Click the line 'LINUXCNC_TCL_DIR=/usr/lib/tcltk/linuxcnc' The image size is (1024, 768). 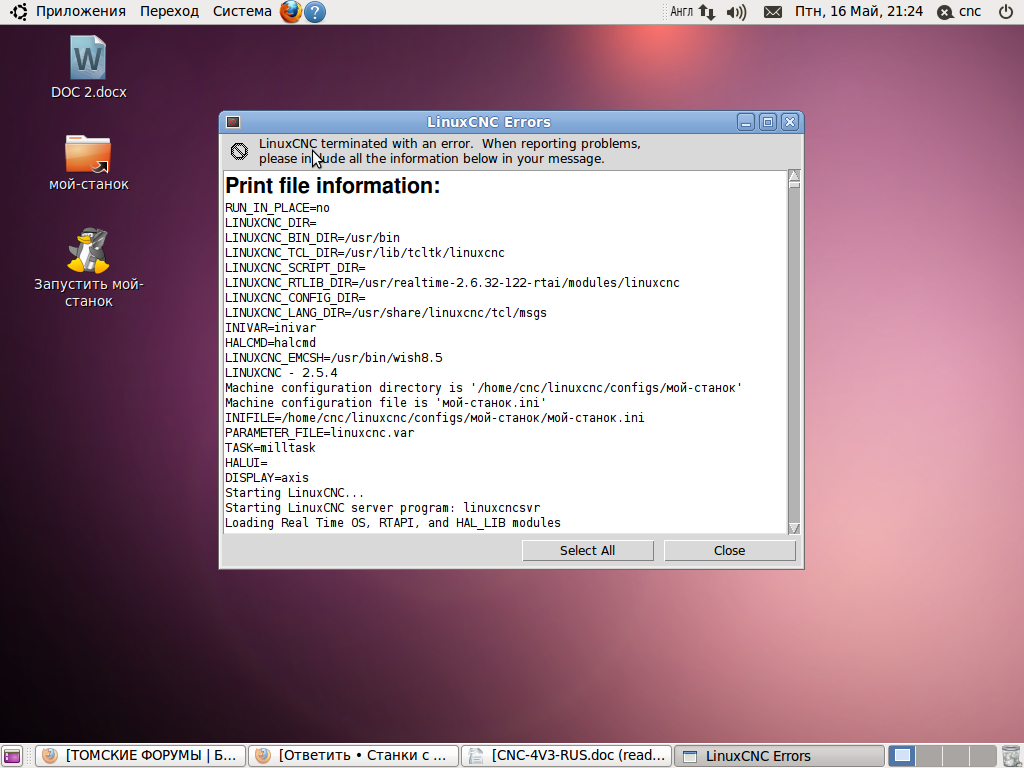click(364, 253)
